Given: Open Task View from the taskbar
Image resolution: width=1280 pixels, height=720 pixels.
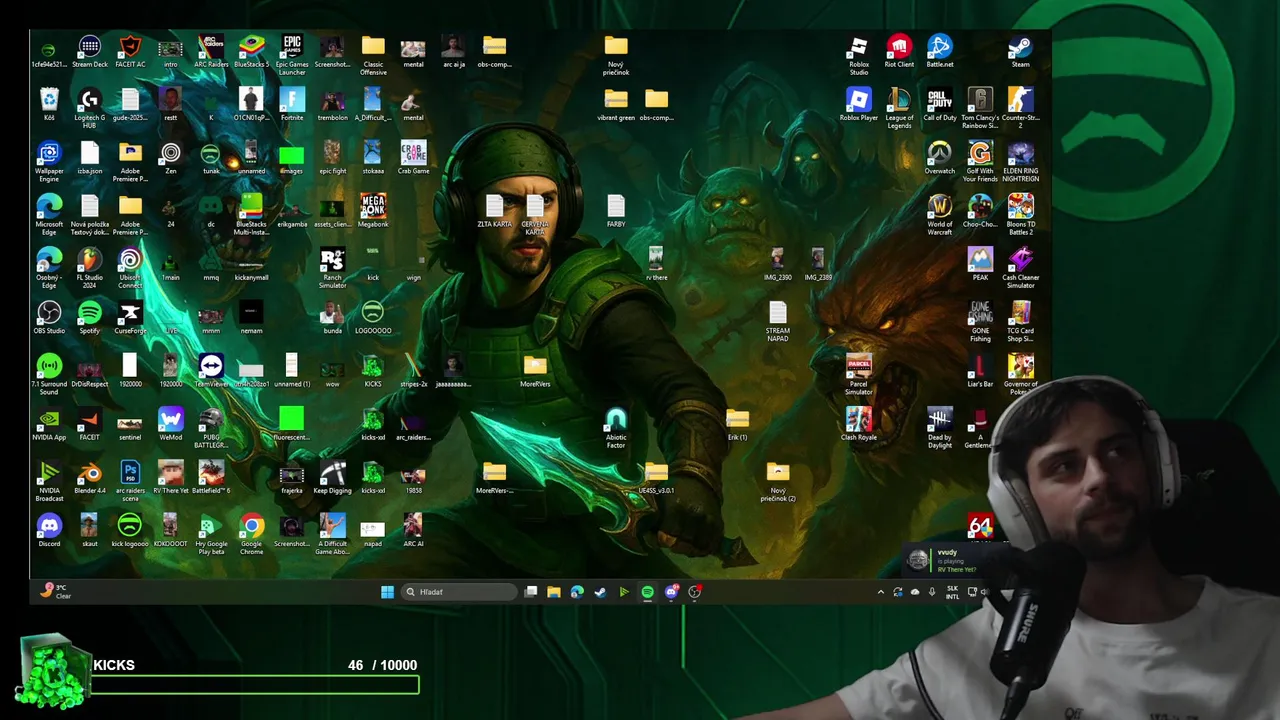Looking at the screenshot, I should (x=531, y=592).
